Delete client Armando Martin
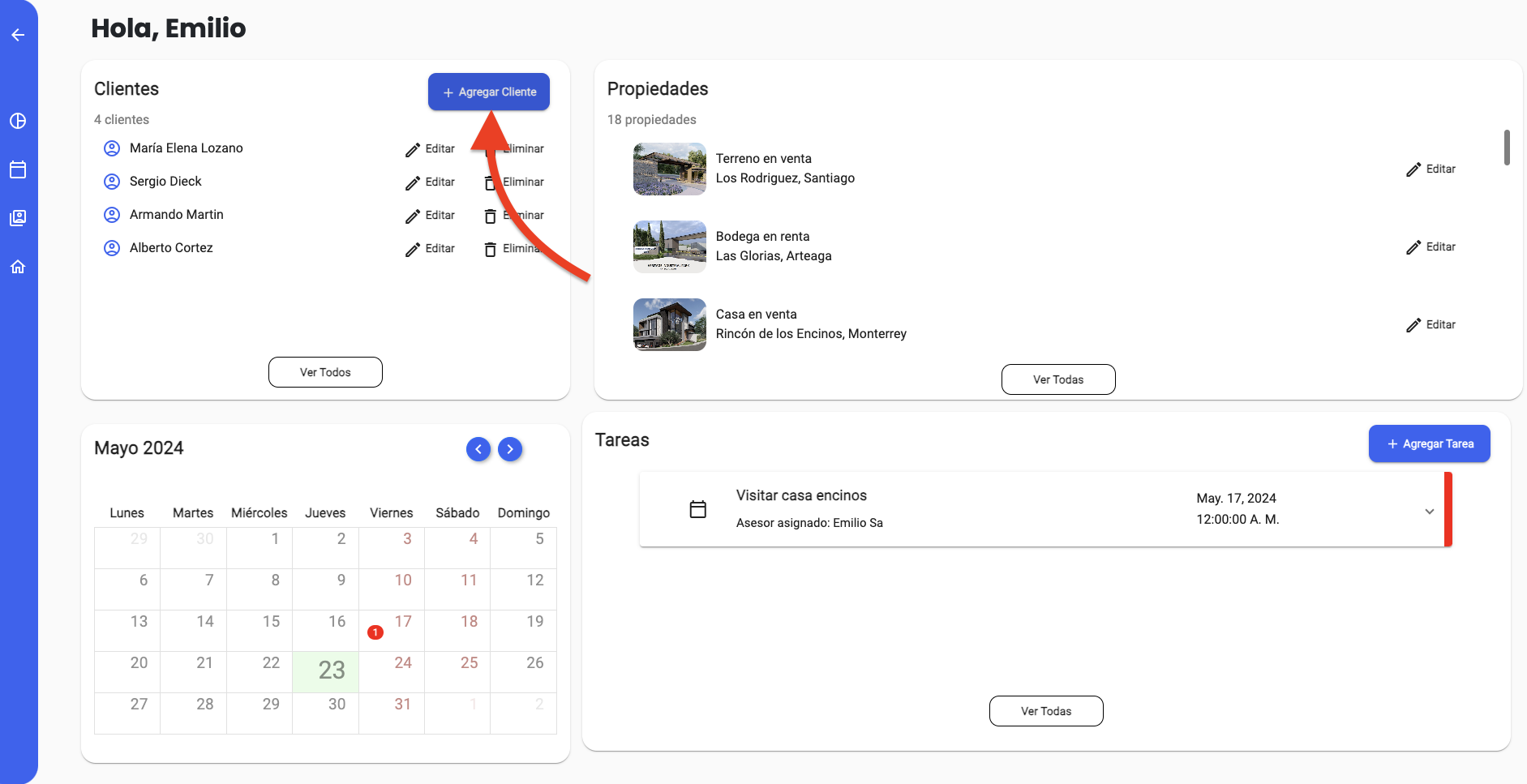1527x784 pixels. click(x=514, y=216)
